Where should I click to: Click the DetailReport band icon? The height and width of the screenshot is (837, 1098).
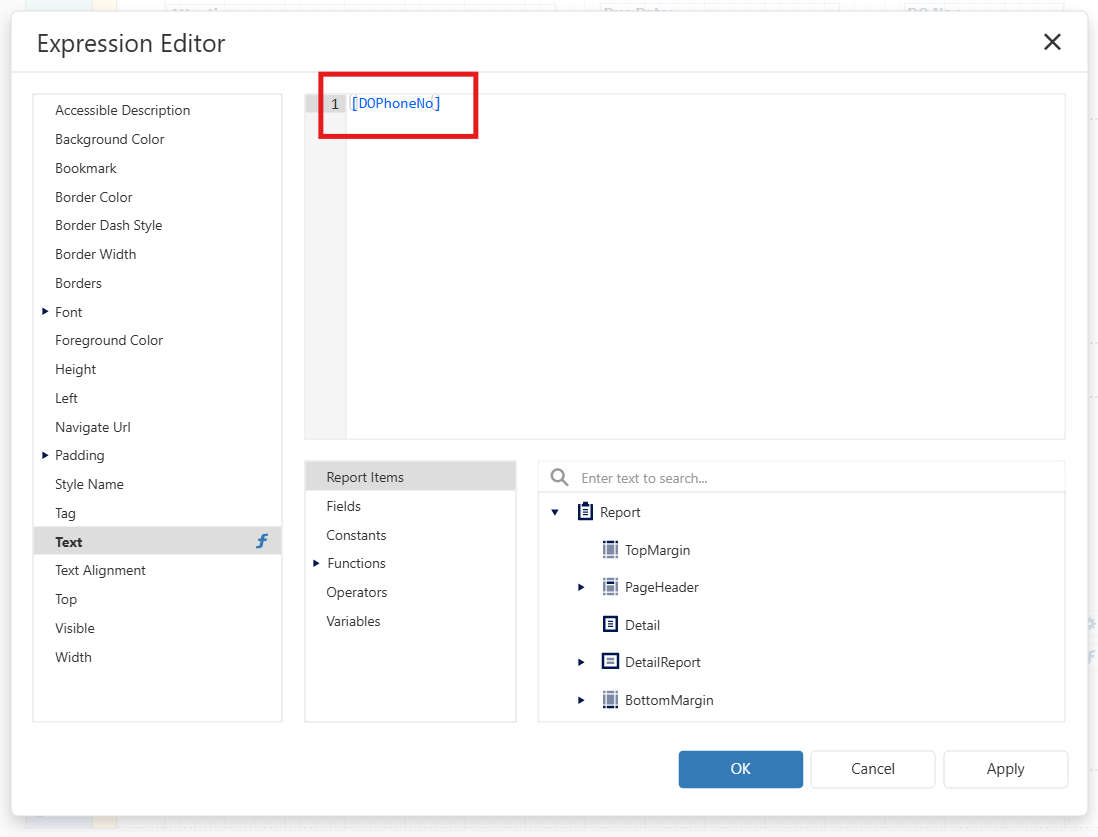(x=610, y=662)
